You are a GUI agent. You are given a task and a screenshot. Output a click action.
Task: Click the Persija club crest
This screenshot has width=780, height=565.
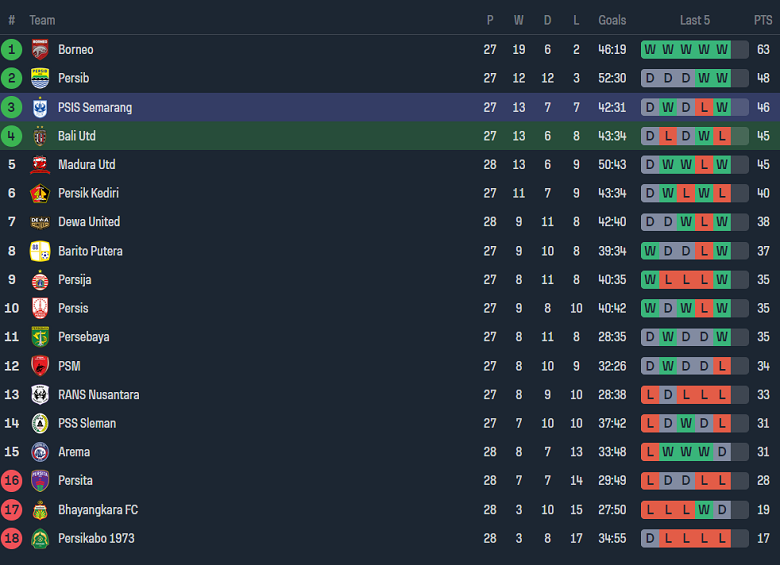40,280
